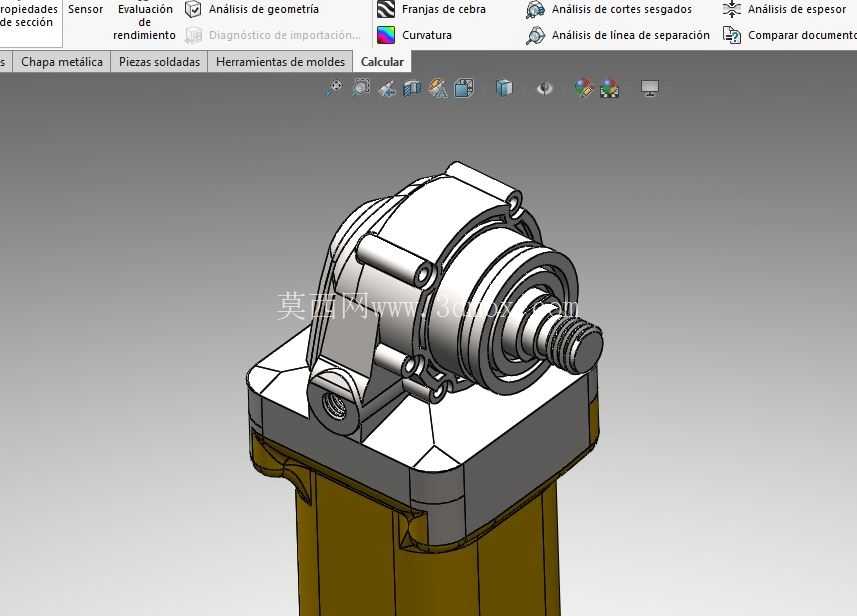Run Análisis de geometría check

click(252, 9)
